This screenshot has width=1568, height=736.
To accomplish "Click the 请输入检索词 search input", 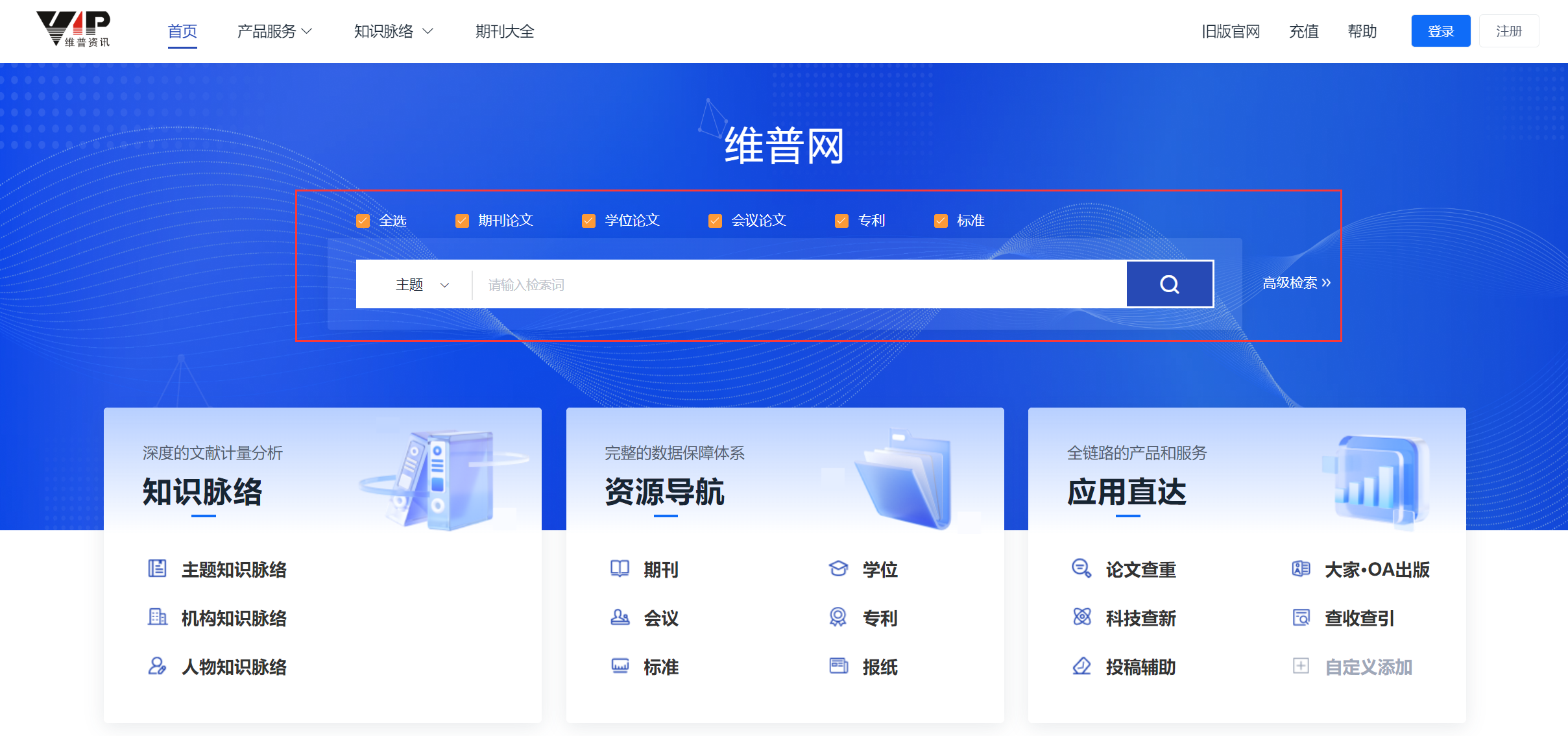I will click(799, 284).
